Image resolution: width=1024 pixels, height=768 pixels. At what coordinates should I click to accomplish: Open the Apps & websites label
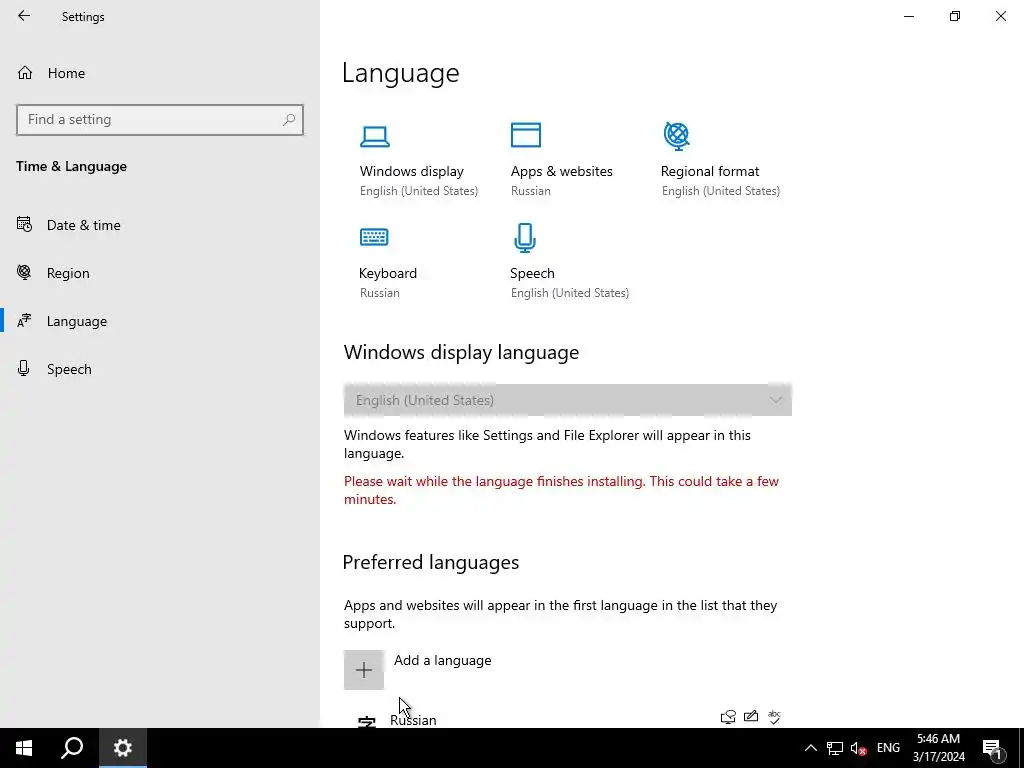click(562, 171)
